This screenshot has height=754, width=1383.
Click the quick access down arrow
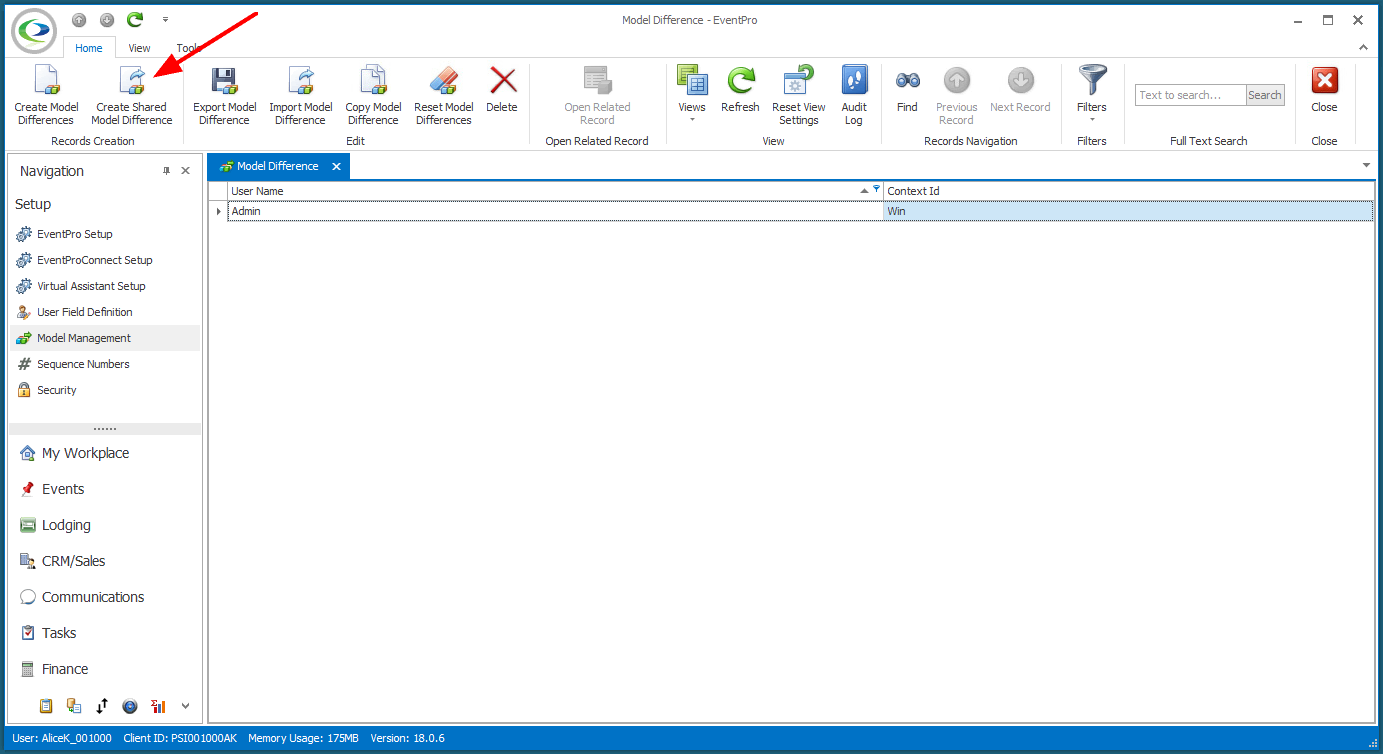[x=107, y=20]
